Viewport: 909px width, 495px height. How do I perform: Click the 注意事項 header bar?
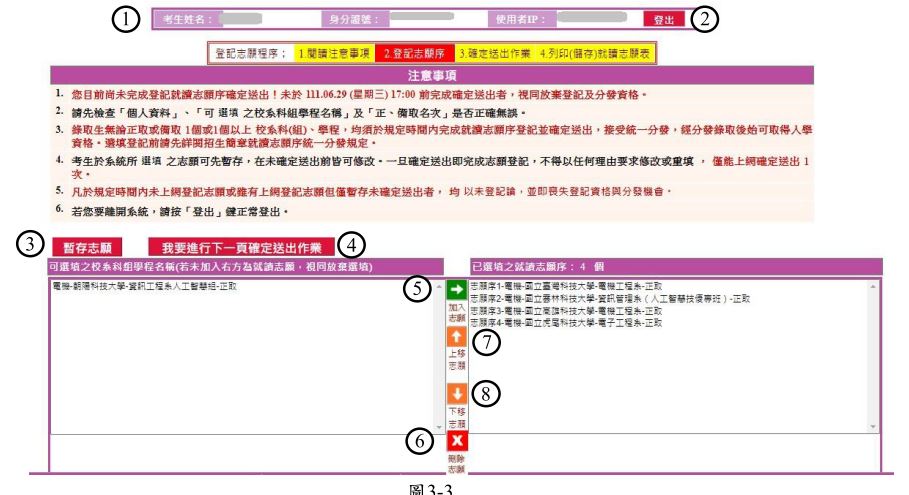[x=432, y=75]
